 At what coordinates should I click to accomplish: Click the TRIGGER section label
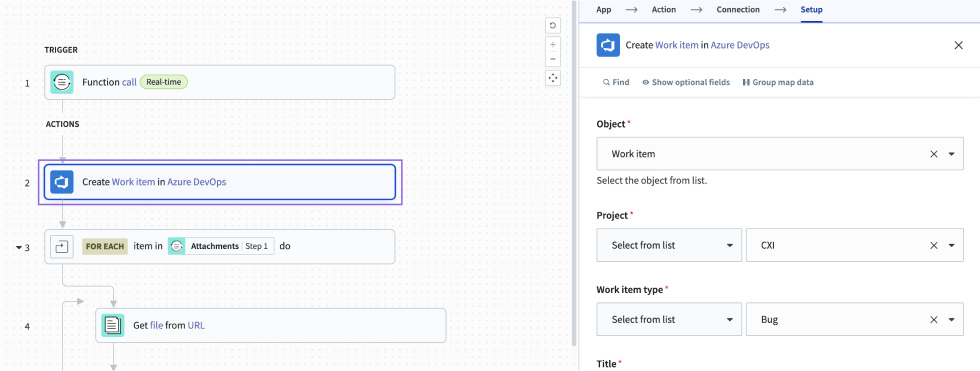click(x=61, y=49)
